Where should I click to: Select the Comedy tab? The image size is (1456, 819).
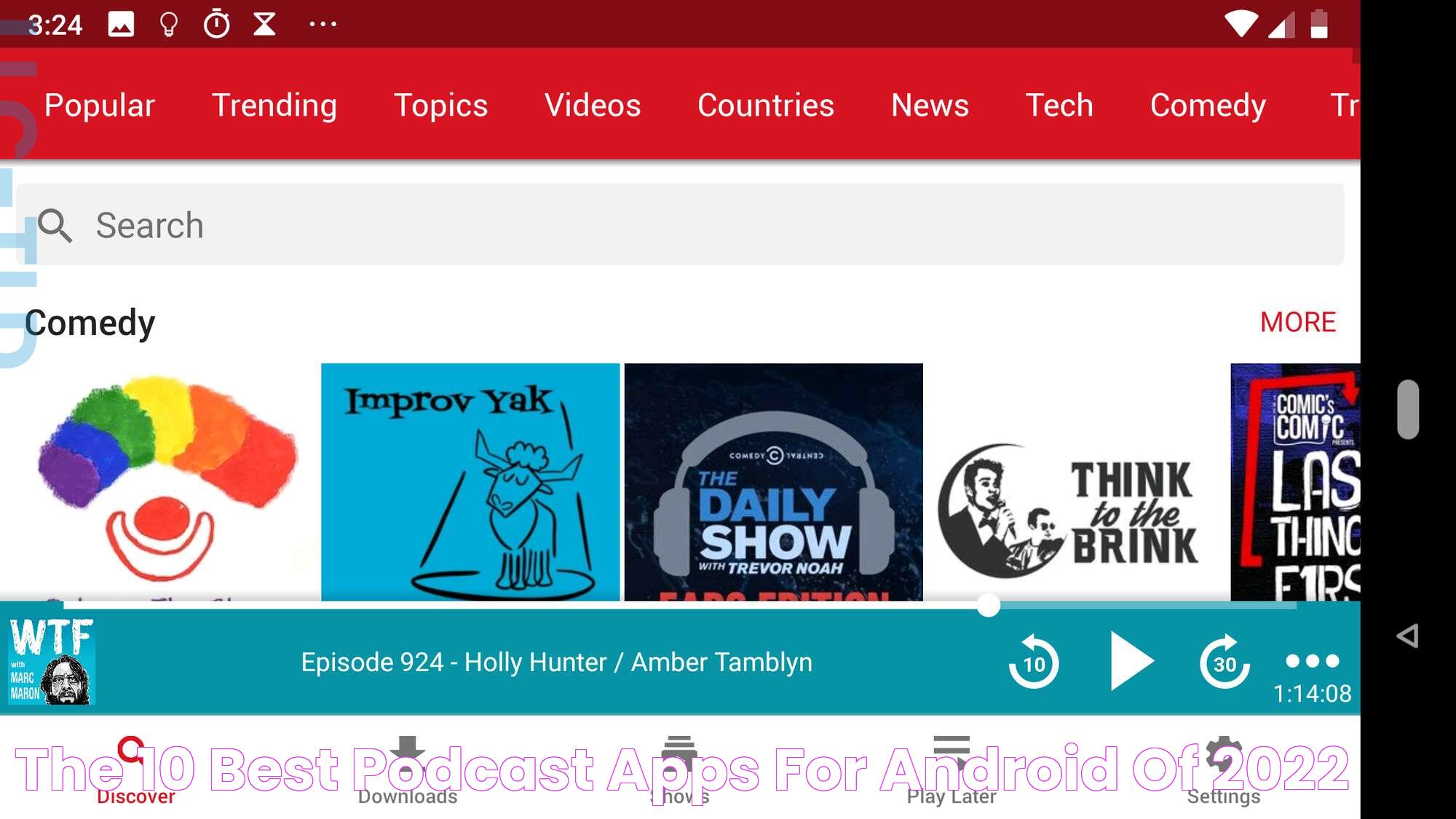tap(1208, 105)
